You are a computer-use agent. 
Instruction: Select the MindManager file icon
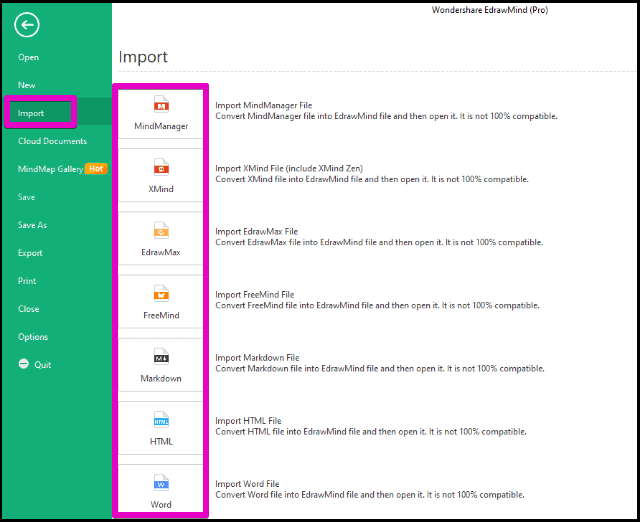pyautogui.click(x=161, y=104)
